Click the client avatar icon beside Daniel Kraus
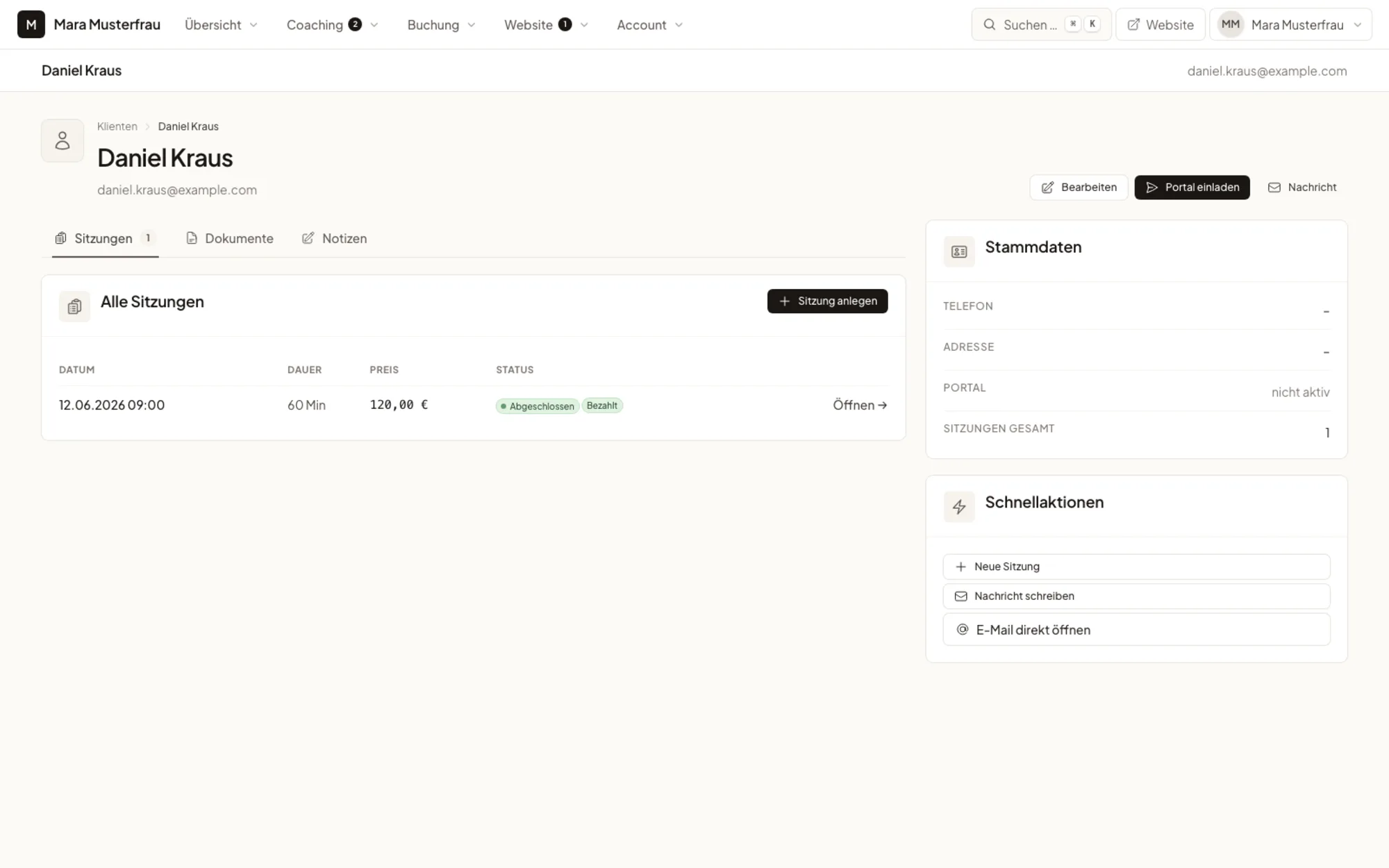Viewport: 1389px width, 868px height. pyautogui.click(x=63, y=140)
